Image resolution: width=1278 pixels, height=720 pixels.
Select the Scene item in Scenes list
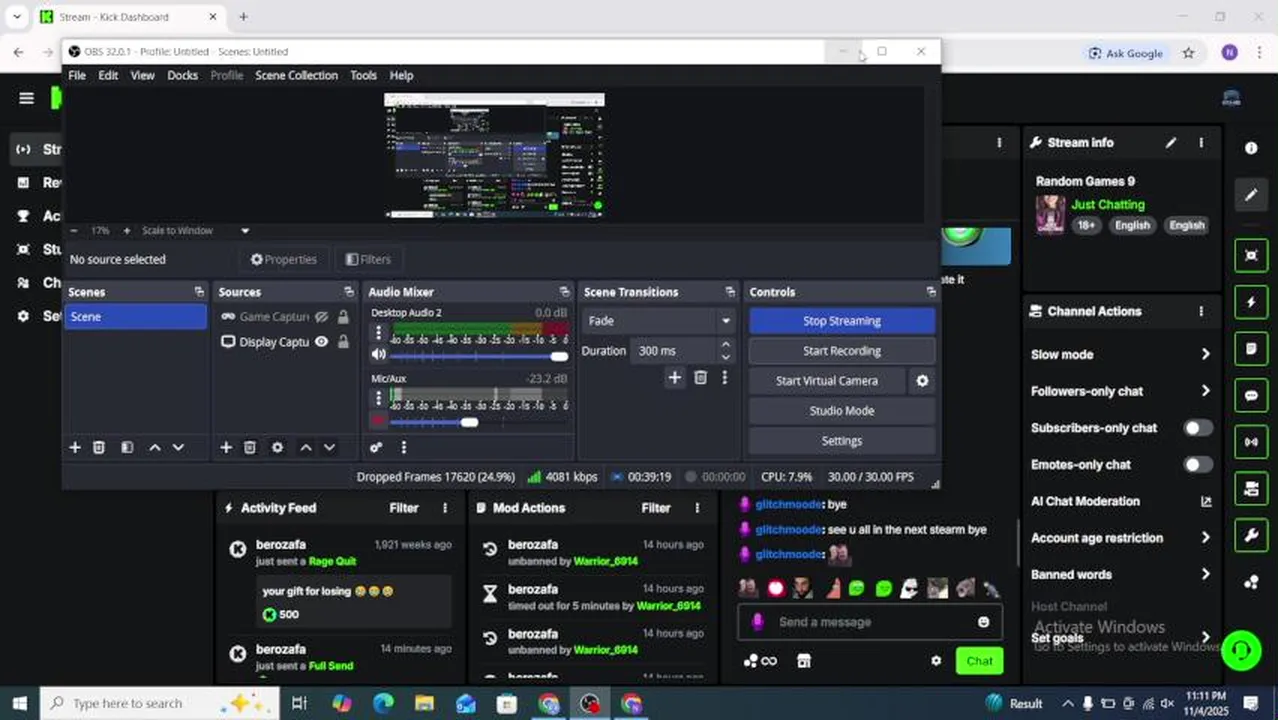[136, 317]
